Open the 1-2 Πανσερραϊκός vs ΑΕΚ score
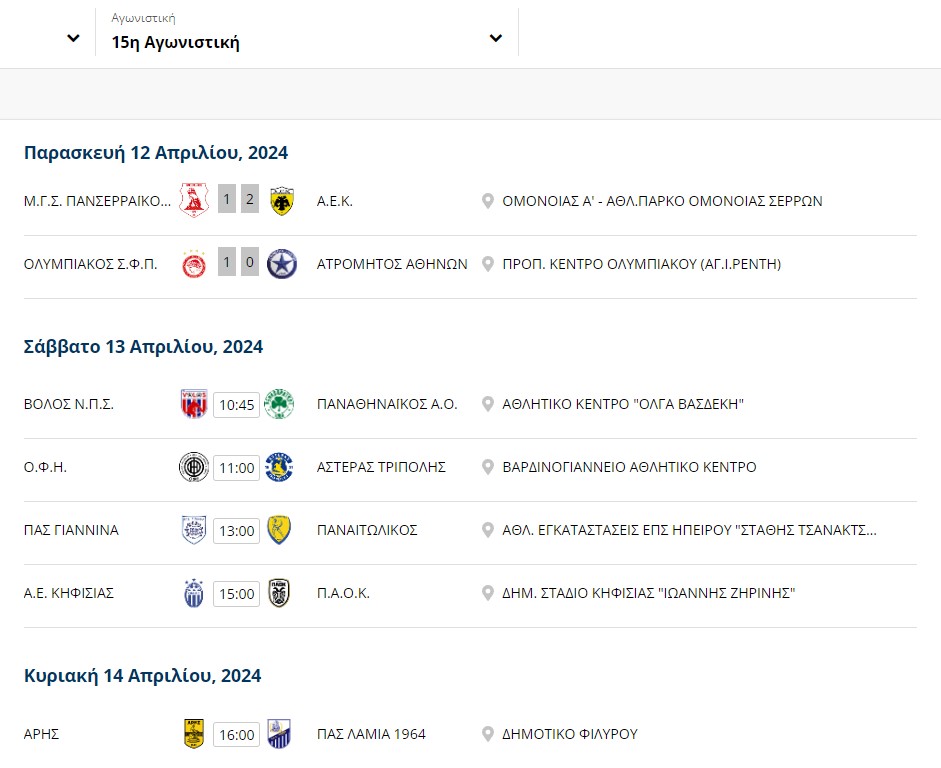This screenshot has height=768, width=941. (x=238, y=200)
